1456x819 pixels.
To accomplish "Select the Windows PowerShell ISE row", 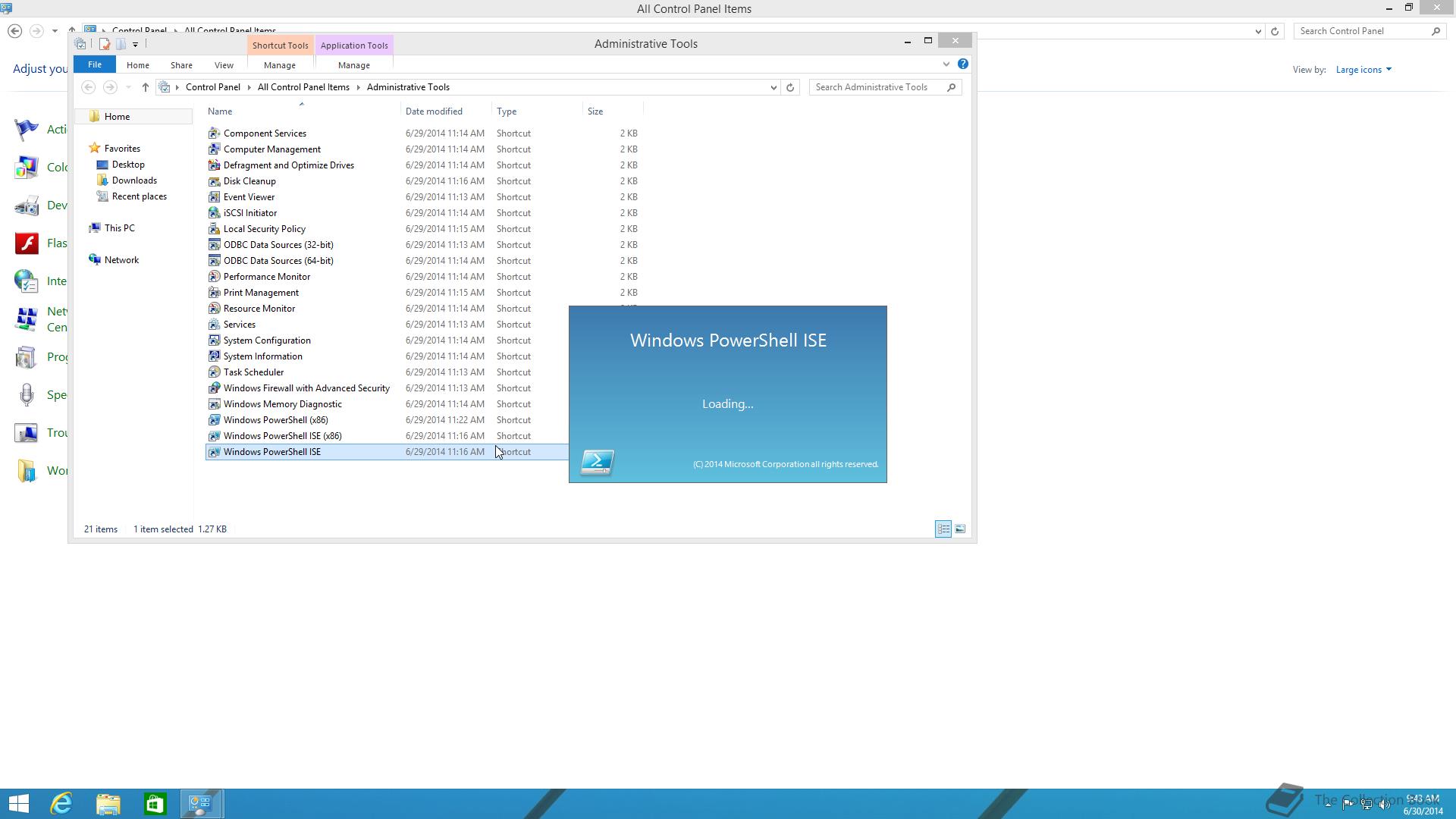I will (387, 452).
